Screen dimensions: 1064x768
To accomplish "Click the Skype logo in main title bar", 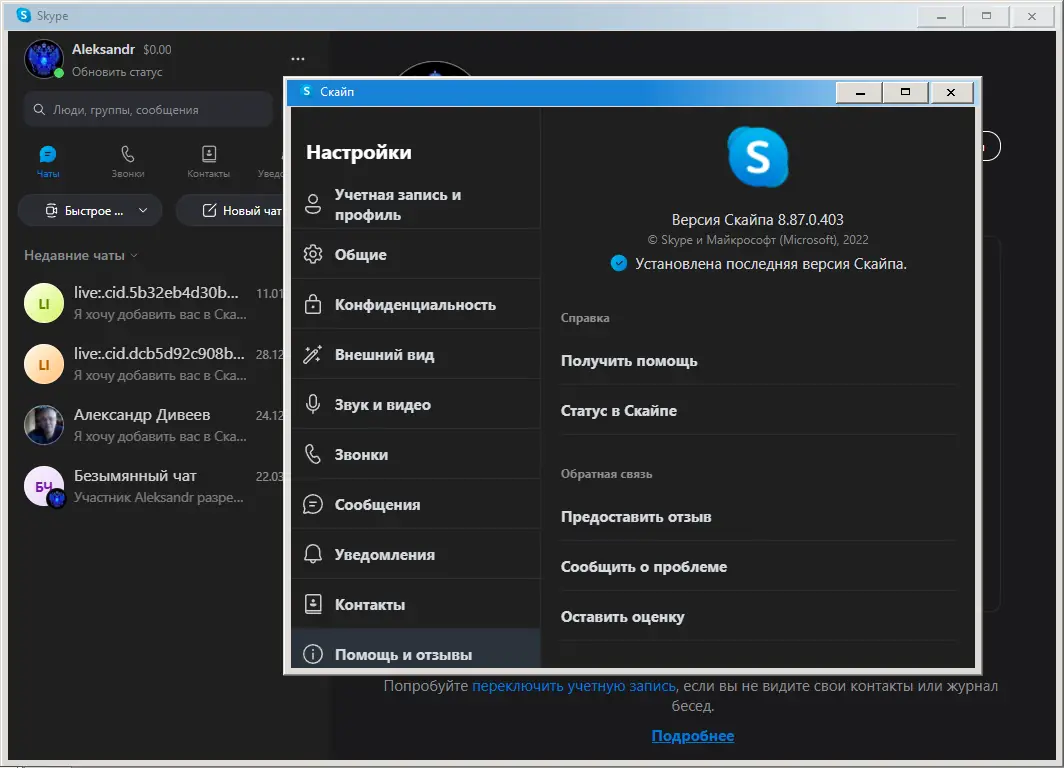I will (x=24, y=15).
